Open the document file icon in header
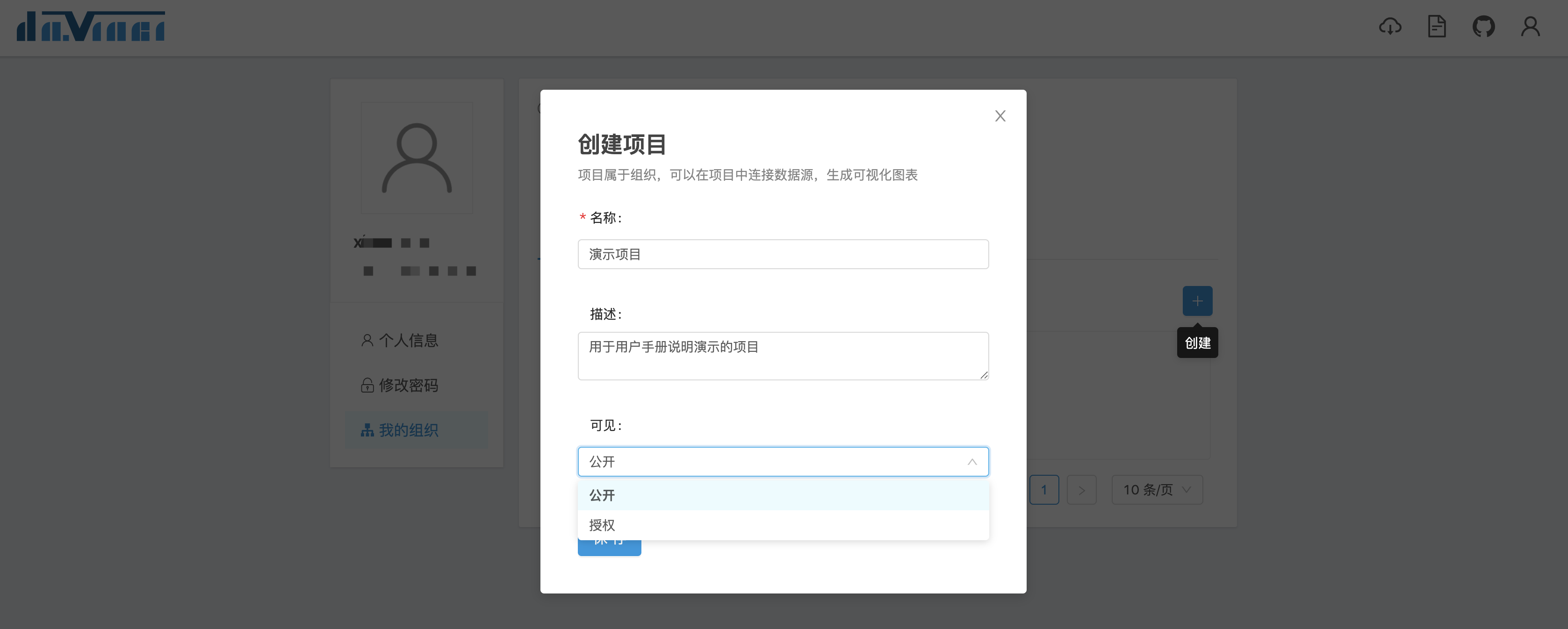The width and height of the screenshot is (1568, 629). [1437, 27]
